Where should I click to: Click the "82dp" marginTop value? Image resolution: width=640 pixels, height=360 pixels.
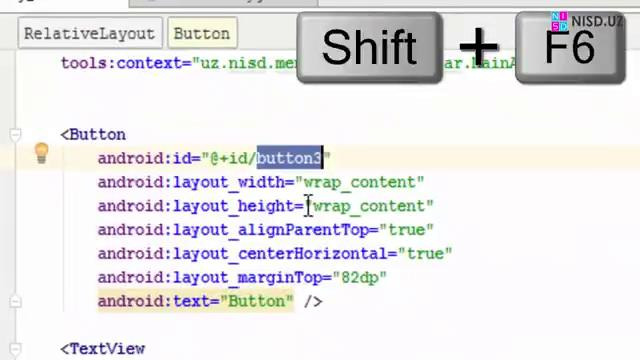pos(360,278)
